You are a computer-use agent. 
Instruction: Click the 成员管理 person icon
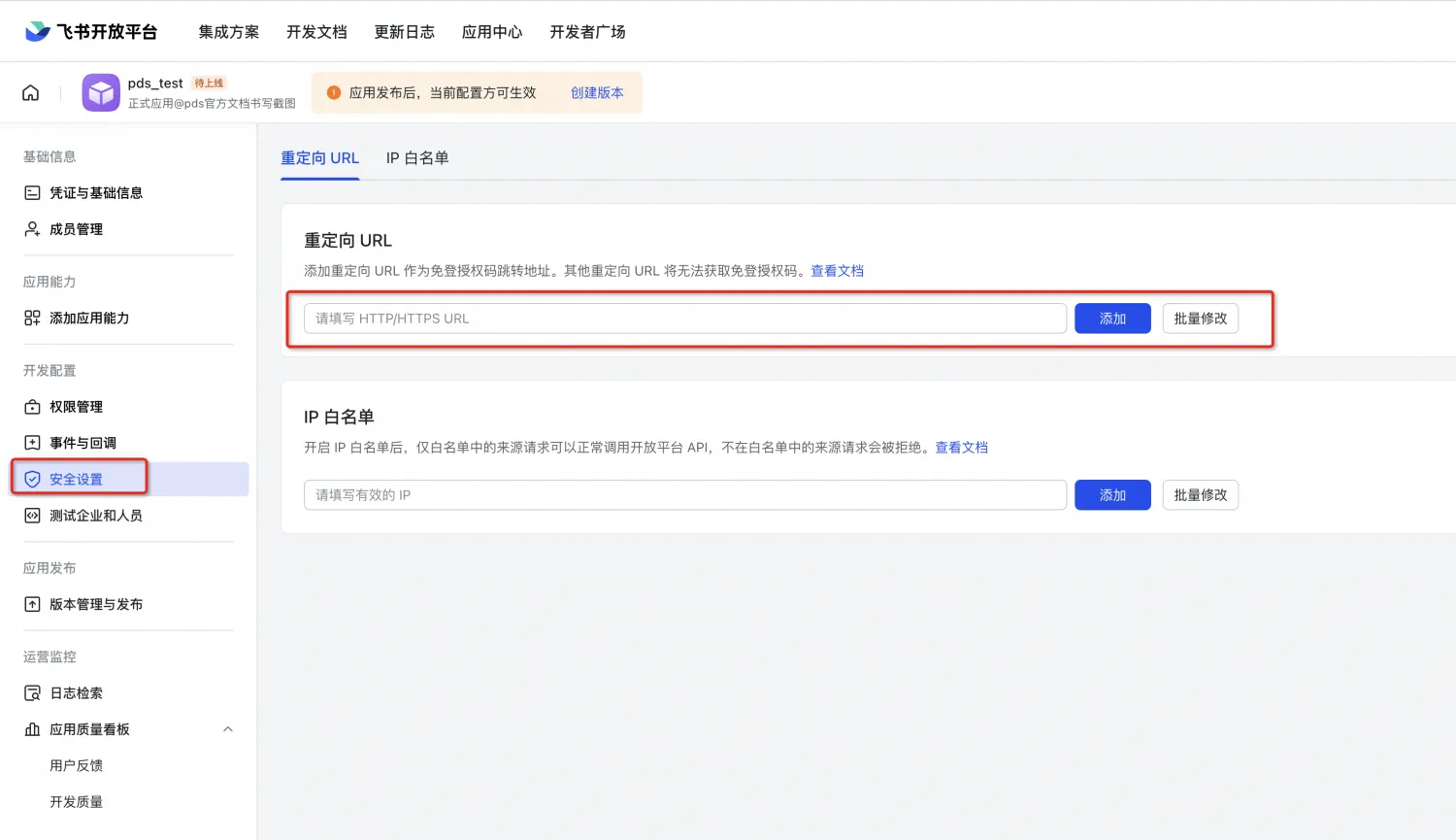pos(32,229)
